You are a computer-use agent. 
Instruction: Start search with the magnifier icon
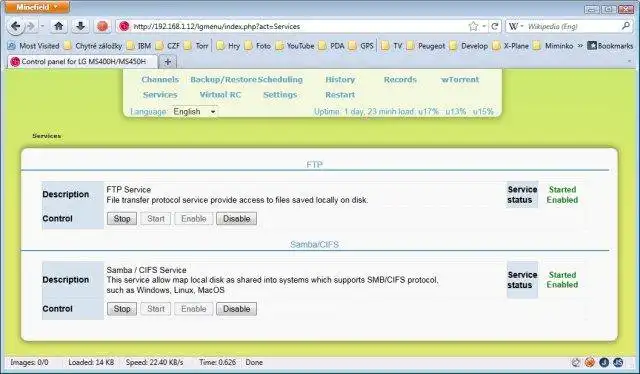[626, 26]
